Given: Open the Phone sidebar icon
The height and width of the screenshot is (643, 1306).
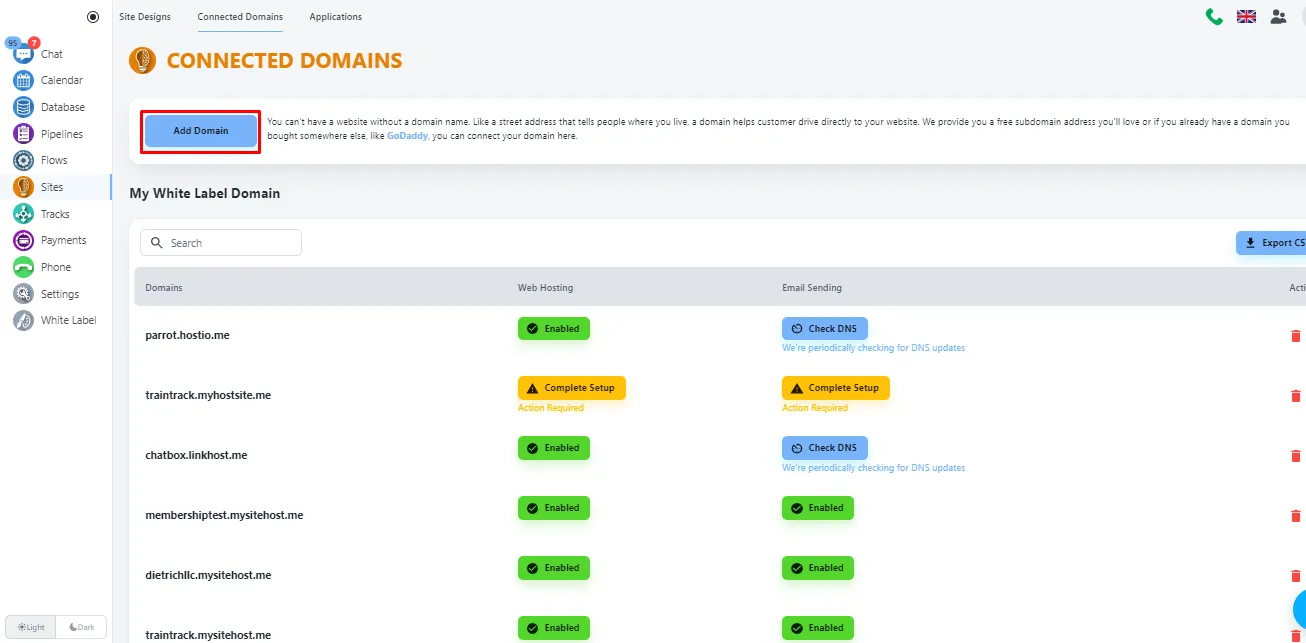Looking at the screenshot, I should coord(23,267).
